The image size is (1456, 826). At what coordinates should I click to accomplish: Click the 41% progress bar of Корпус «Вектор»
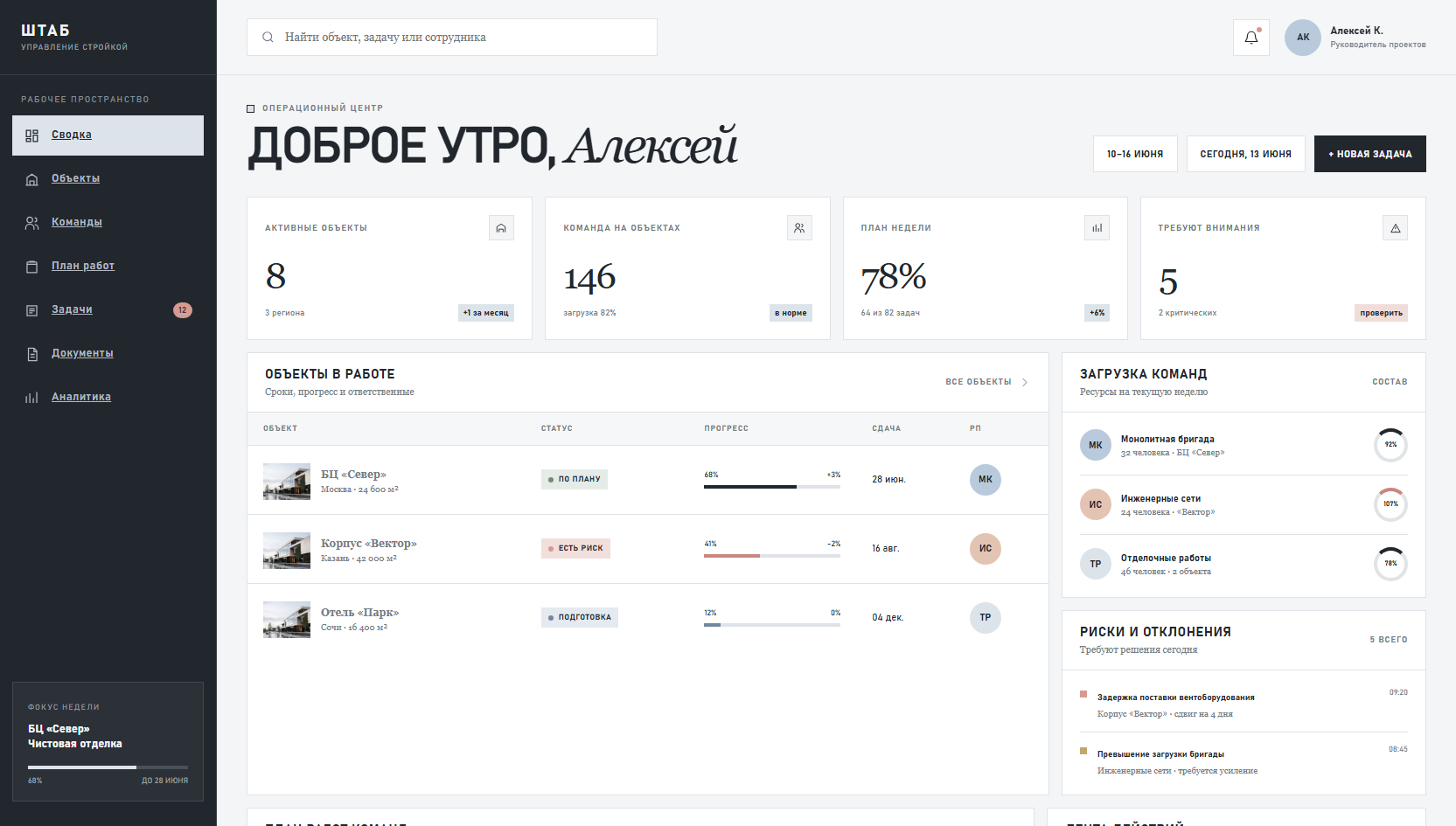tap(772, 556)
